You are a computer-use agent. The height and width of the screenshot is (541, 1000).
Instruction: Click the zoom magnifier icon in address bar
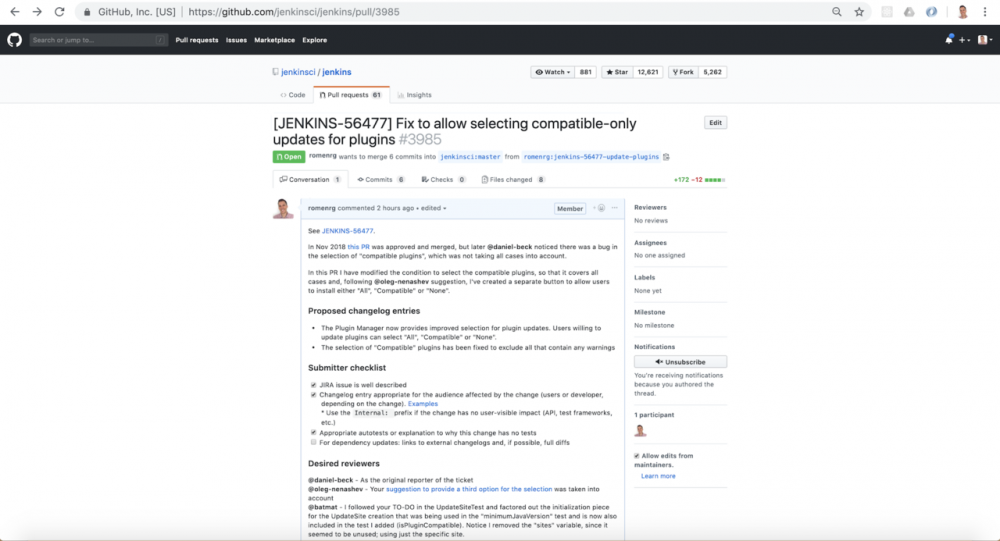837,11
